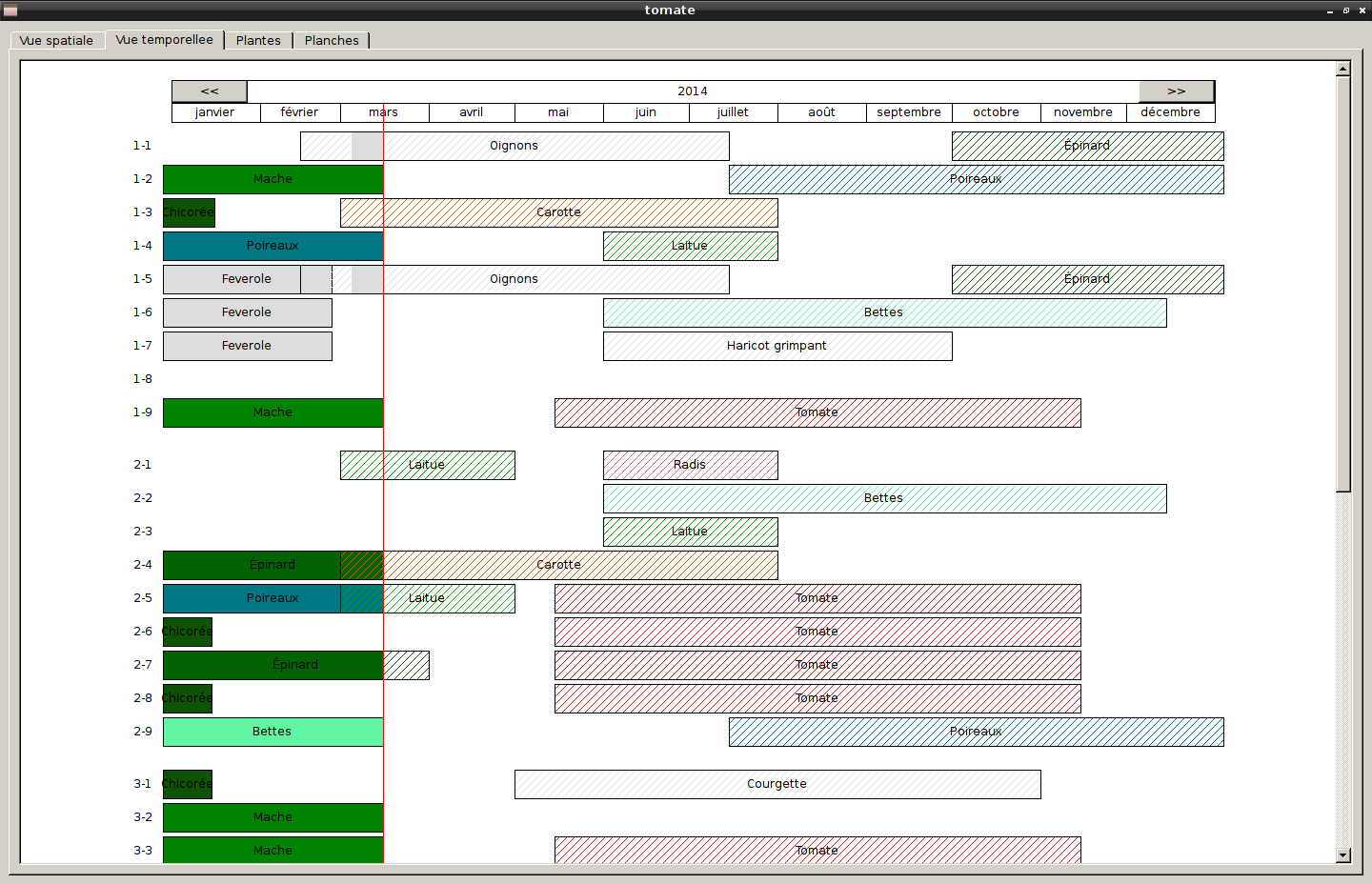Select Tomate bar in row 3-3
The height and width of the screenshot is (884, 1372).
817,850
